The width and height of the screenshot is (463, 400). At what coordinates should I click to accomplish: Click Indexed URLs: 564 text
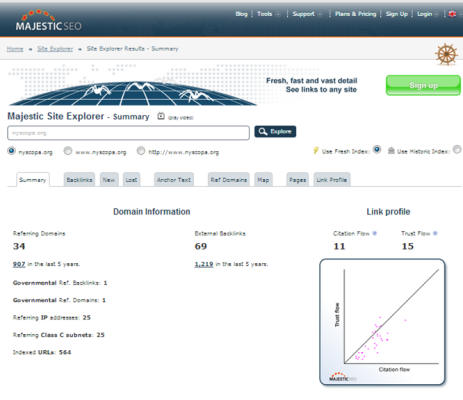coord(42,352)
